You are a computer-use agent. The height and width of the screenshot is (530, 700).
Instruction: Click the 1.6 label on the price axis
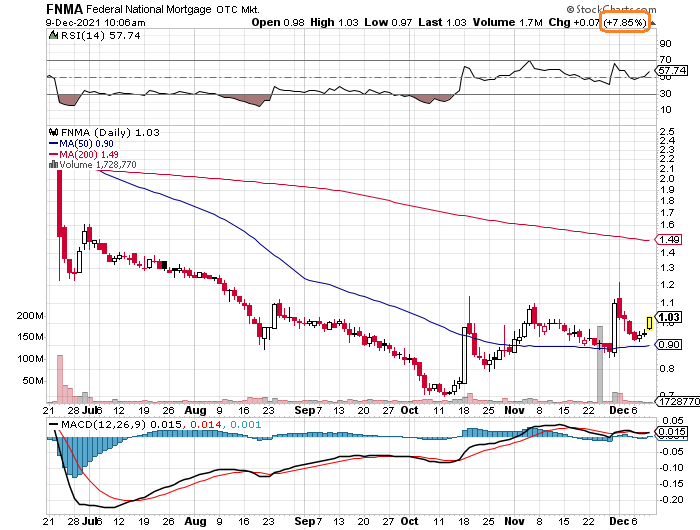(x=667, y=225)
